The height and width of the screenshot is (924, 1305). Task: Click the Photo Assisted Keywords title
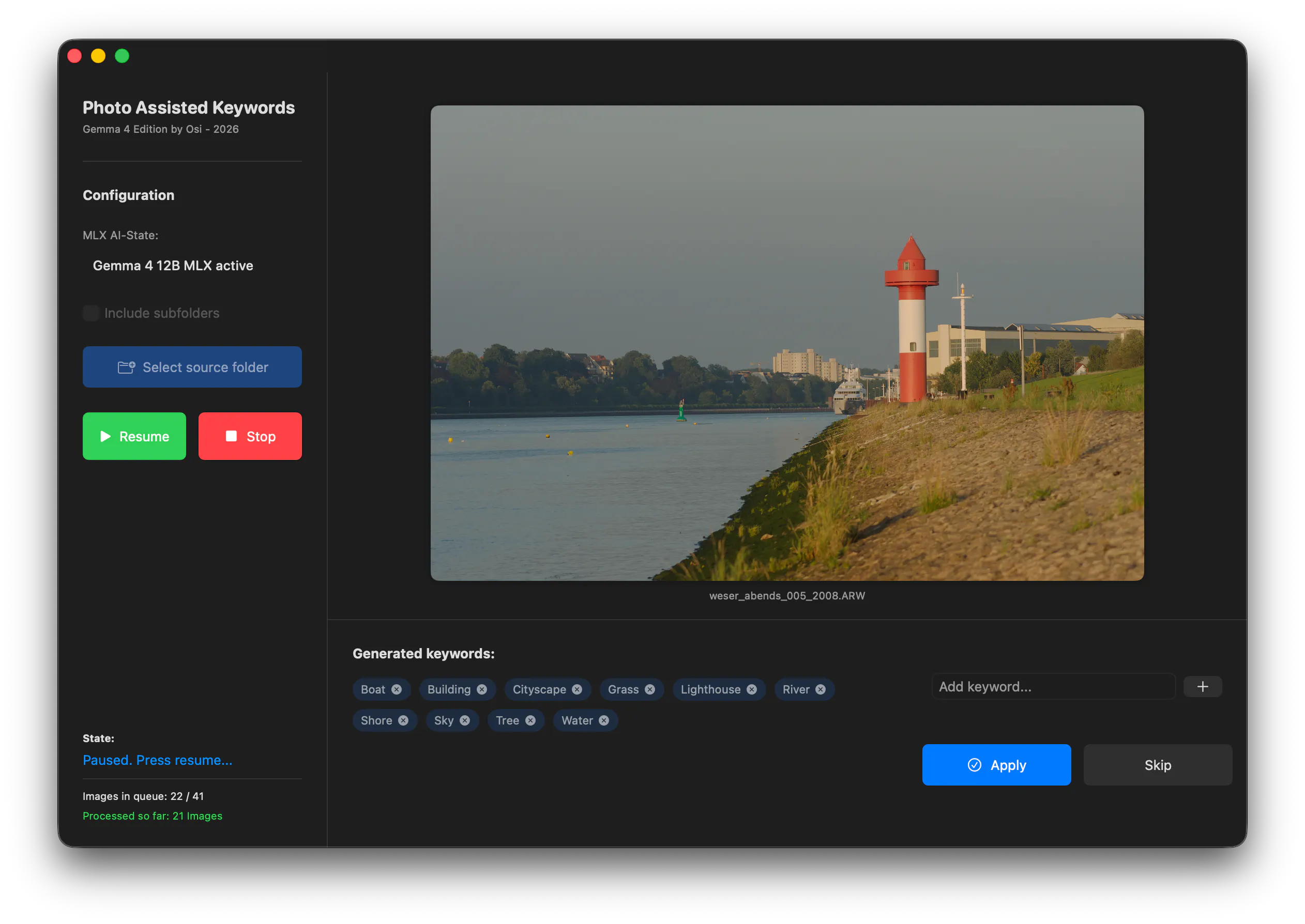pos(189,107)
